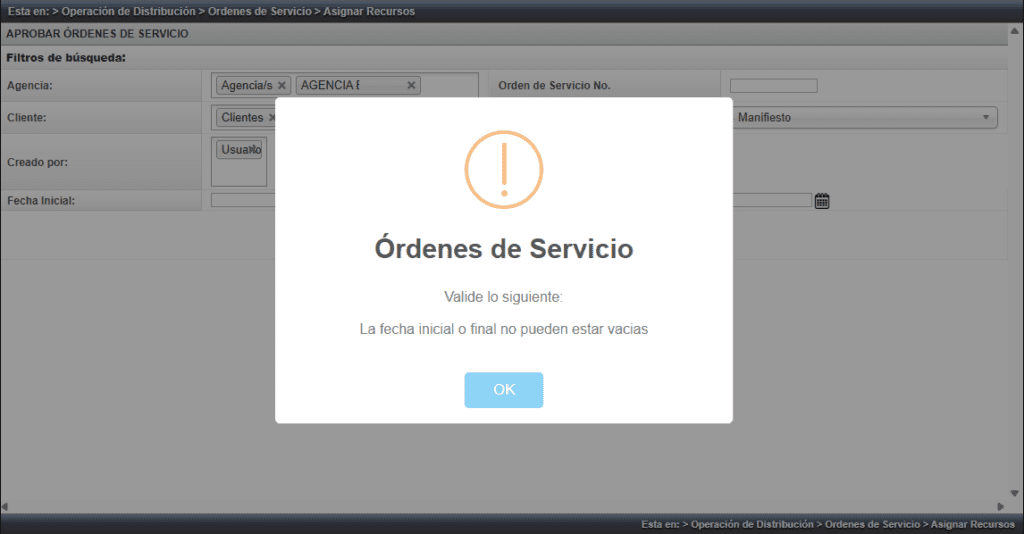Click the Órdenes de Servicio dialog title

(503, 249)
